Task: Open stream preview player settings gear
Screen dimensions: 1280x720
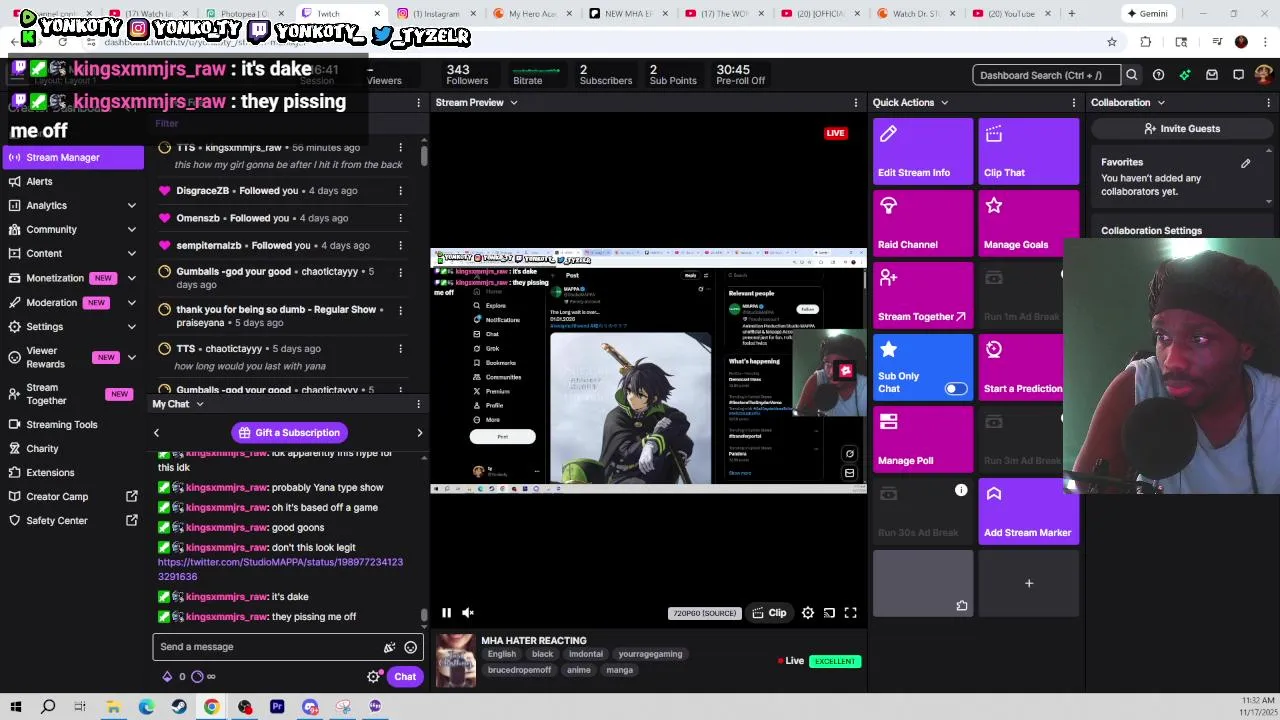Action: [808, 613]
